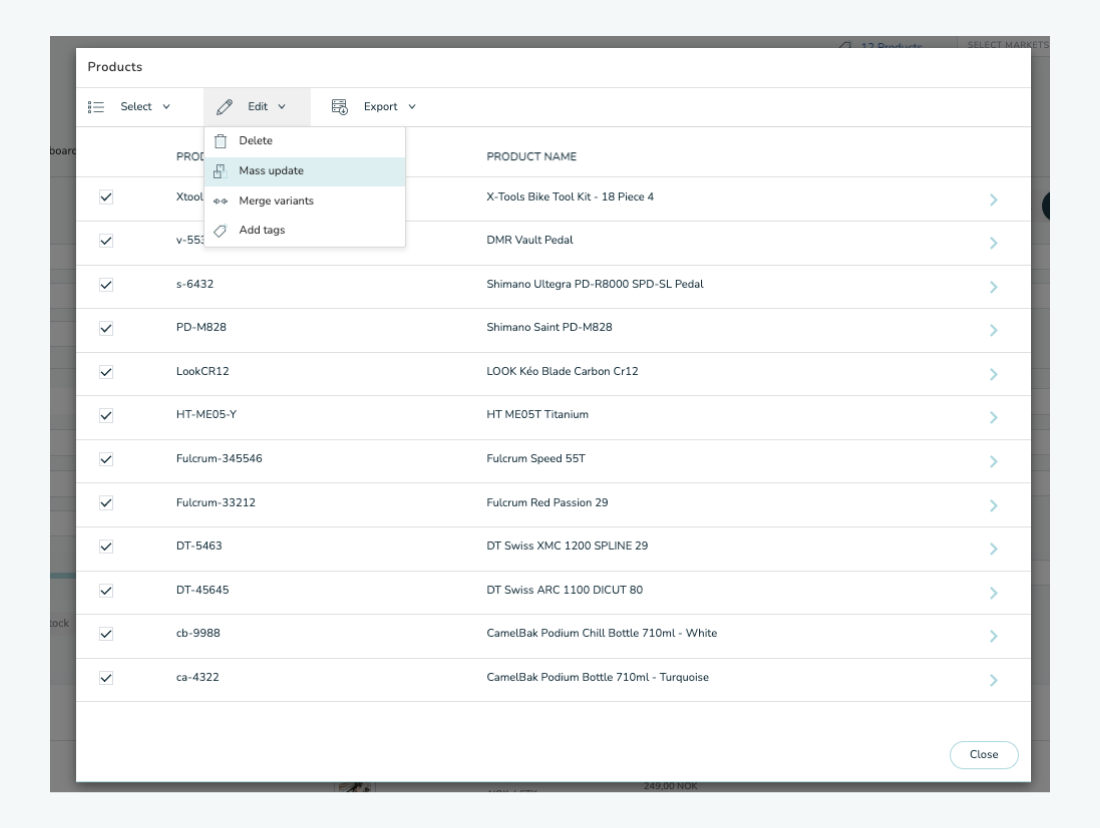Uncheck the LookCR12 product checkbox
This screenshot has width=1100, height=828.
point(106,372)
